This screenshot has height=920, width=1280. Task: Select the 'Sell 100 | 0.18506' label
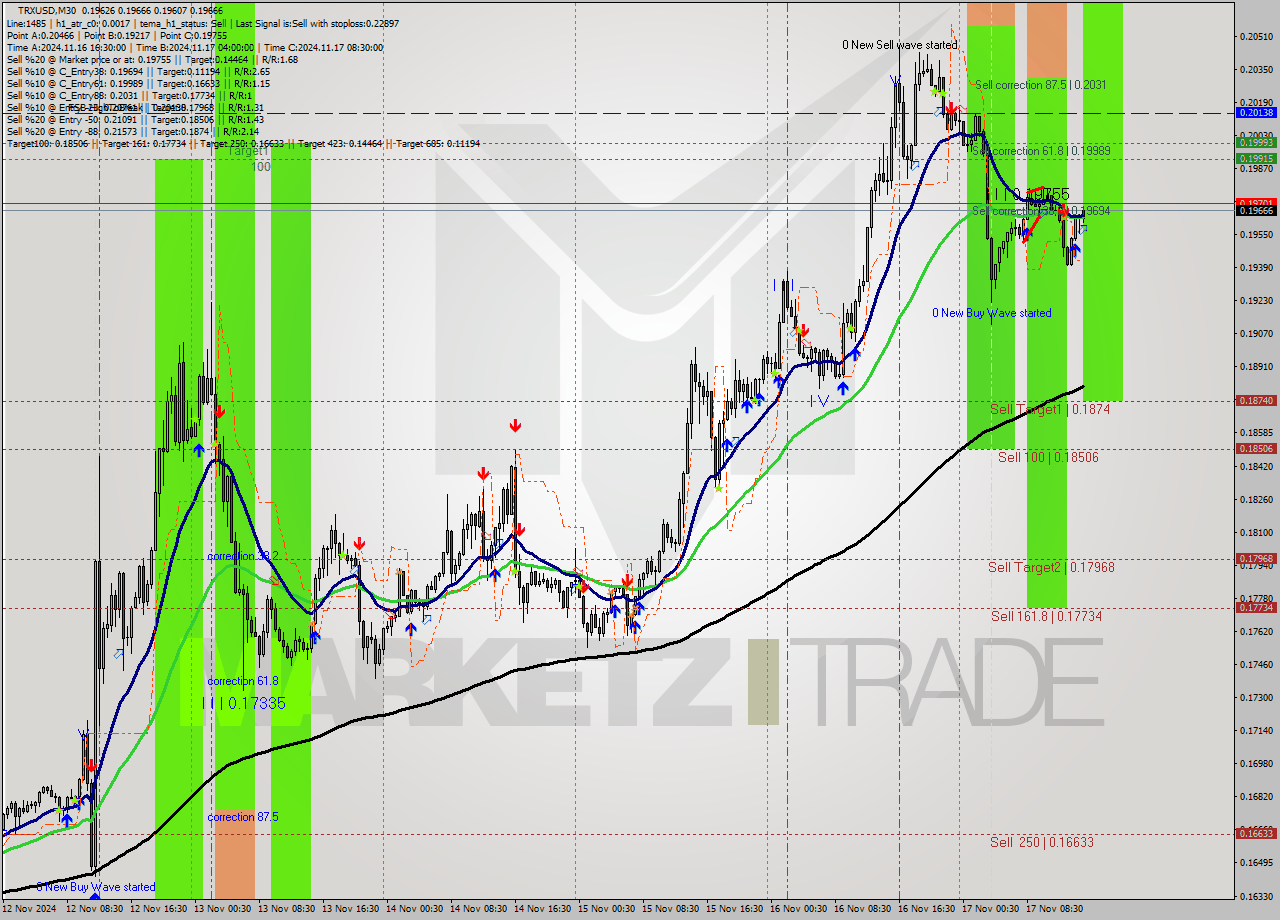pyautogui.click(x=1048, y=457)
